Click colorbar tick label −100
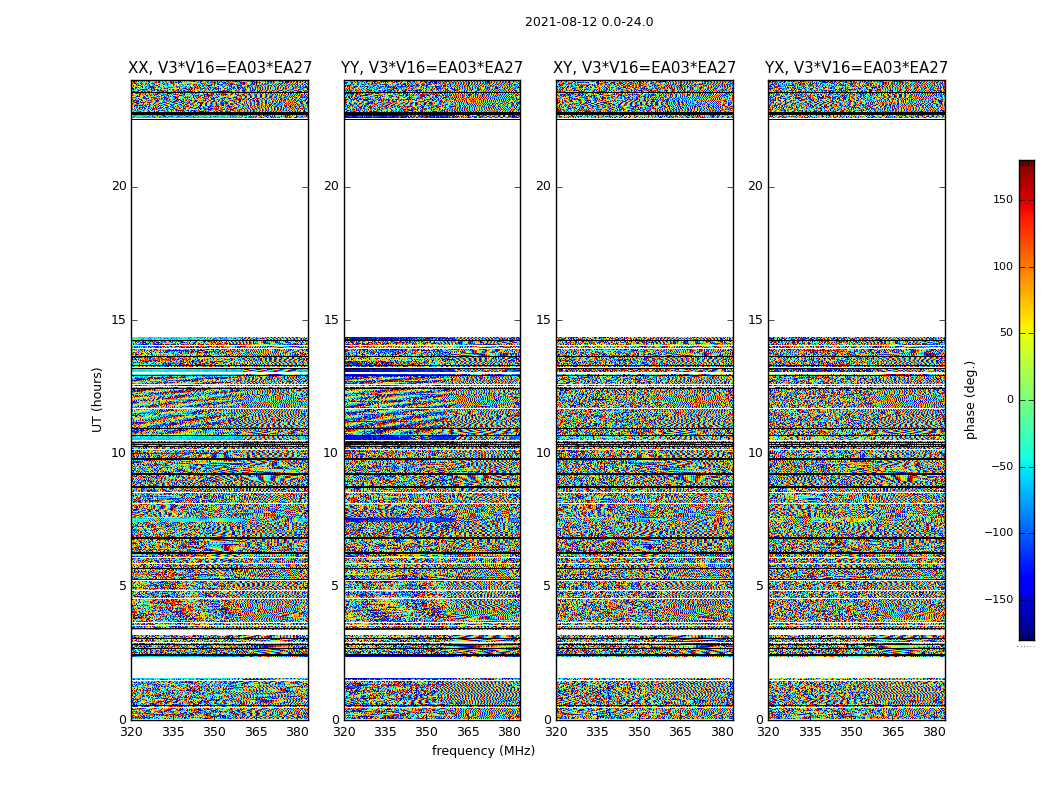The image size is (1050, 800). (x=999, y=532)
